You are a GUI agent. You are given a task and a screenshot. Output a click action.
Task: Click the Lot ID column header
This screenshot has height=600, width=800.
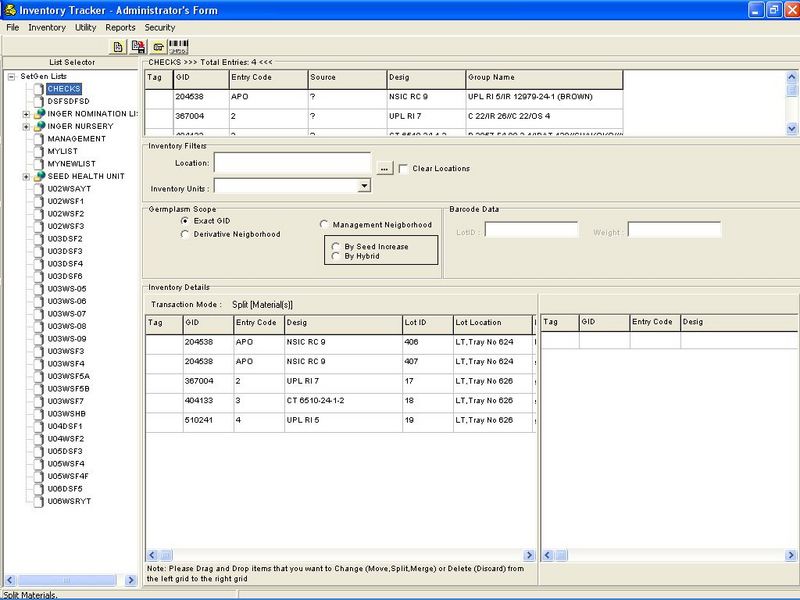coord(428,323)
